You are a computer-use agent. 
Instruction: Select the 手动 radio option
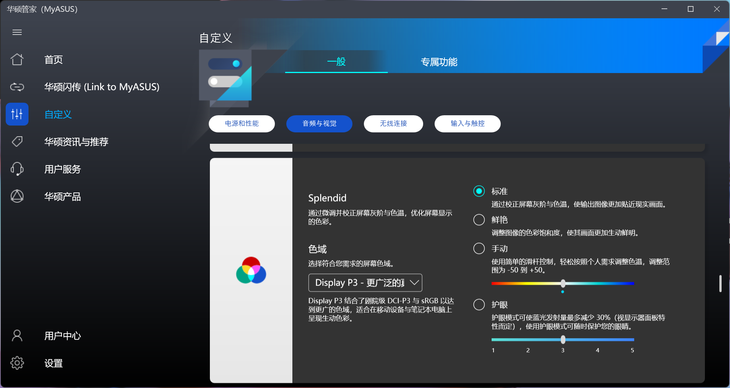pos(479,249)
